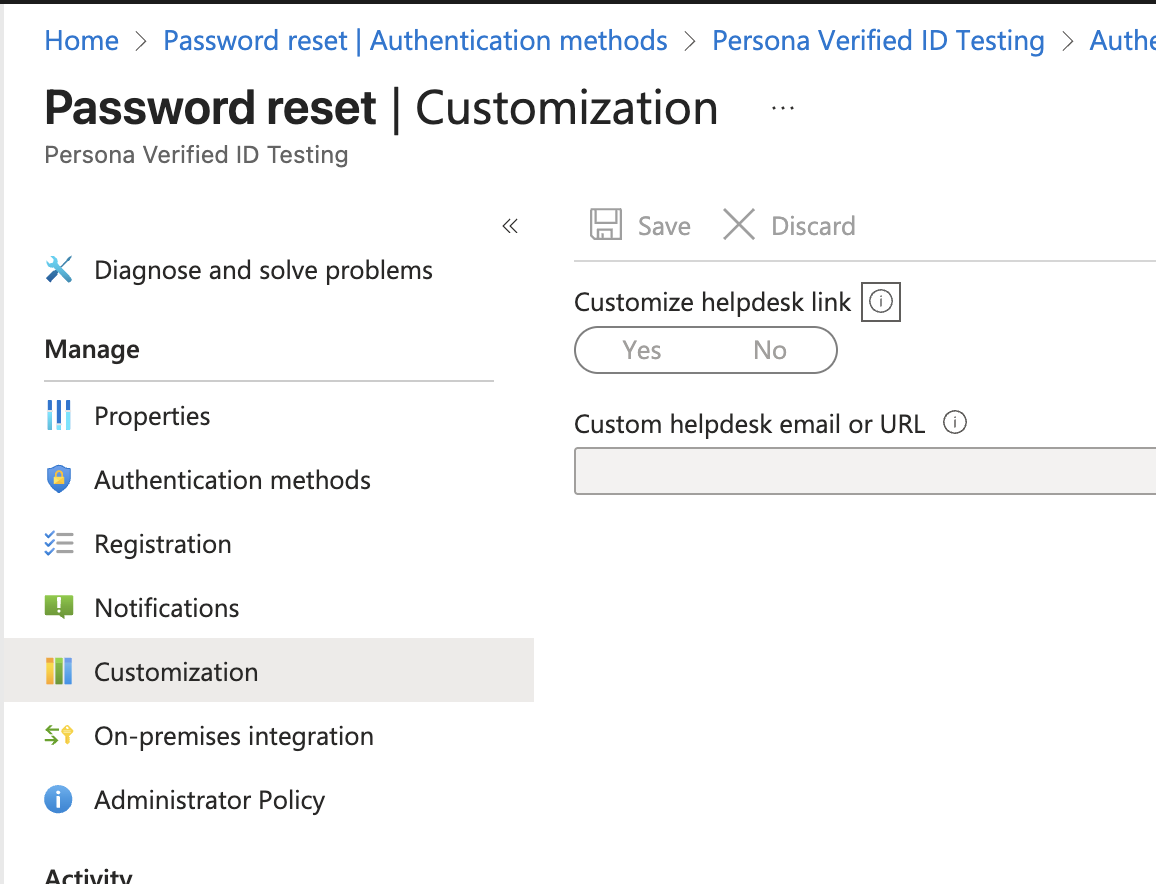The width and height of the screenshot is (1156, 884).
Task: Click the Custom helpdesk email or URL field
Action: [x=866, y=470]
